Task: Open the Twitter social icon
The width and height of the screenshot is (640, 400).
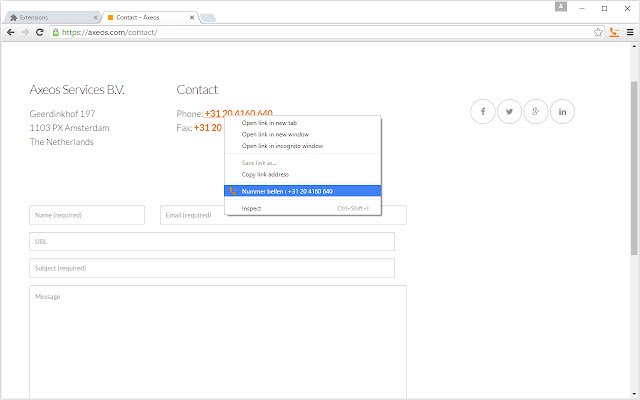Action: click(509, 111)
